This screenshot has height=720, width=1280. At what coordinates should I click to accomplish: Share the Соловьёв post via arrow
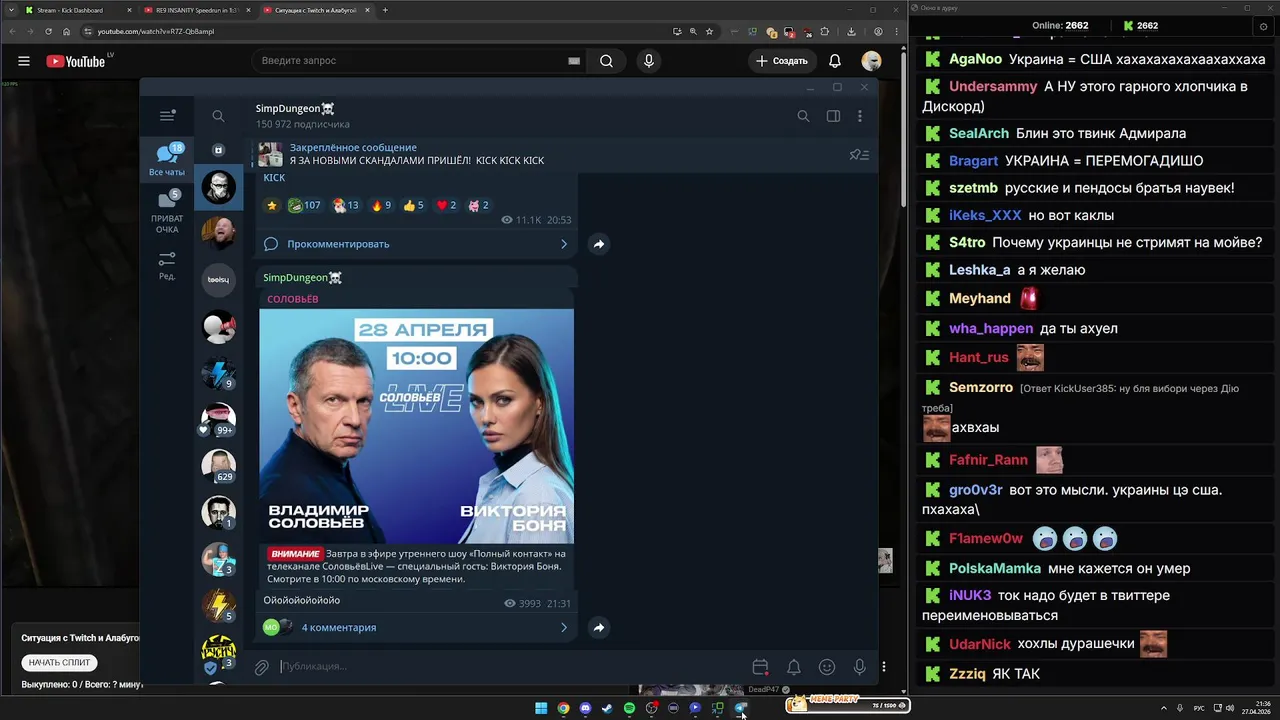click(x=598, y=628)
